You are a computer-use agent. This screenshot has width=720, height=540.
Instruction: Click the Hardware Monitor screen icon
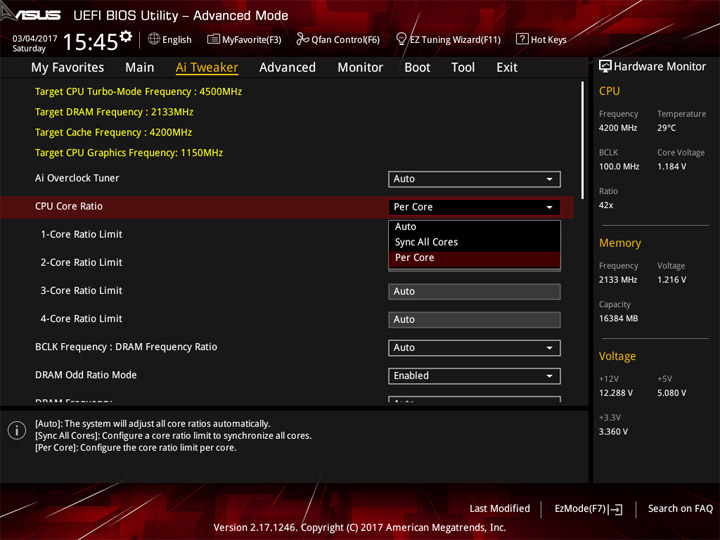pos(605,67)
